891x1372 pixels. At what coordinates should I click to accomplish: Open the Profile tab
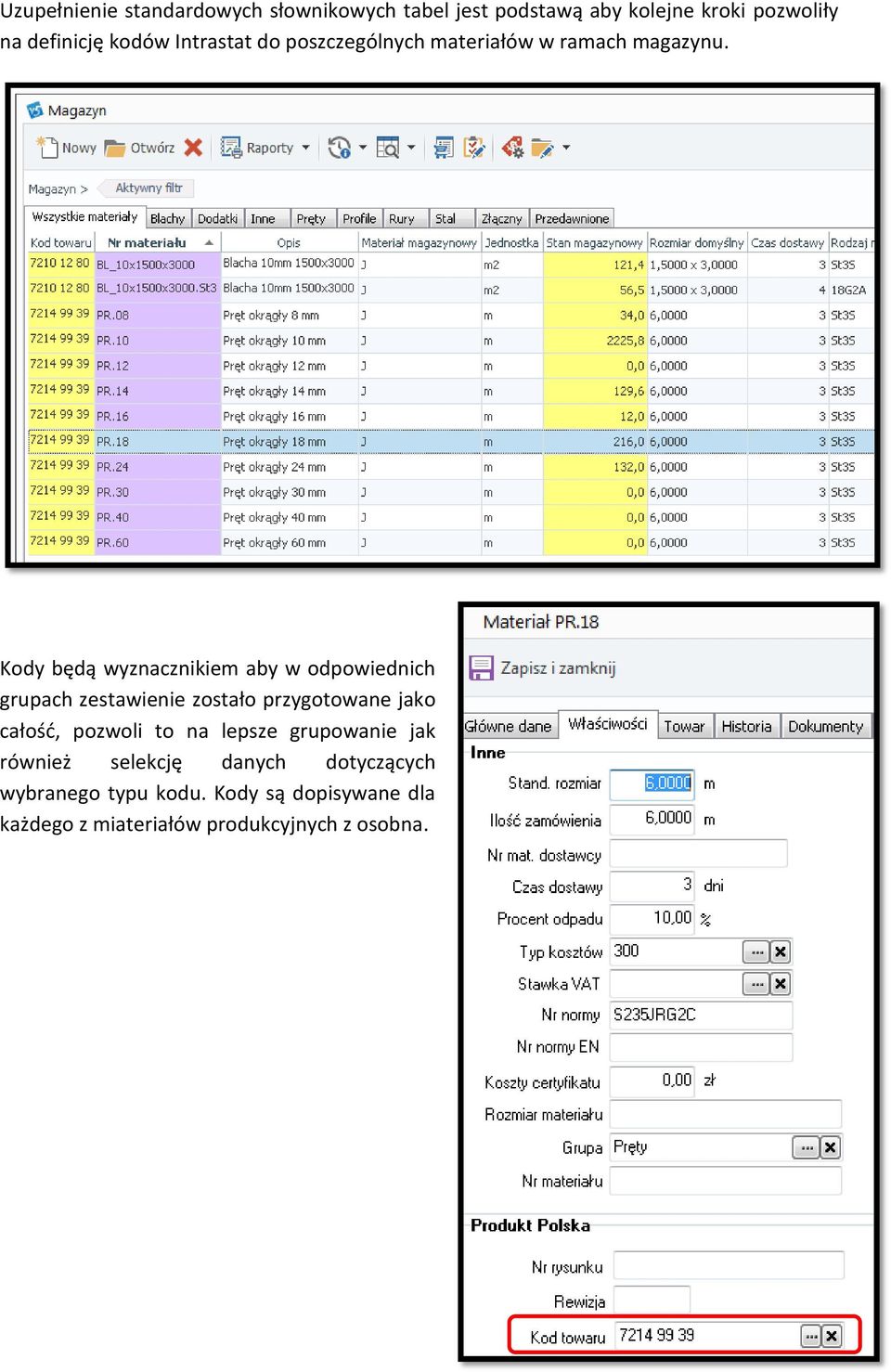[359, 219]
